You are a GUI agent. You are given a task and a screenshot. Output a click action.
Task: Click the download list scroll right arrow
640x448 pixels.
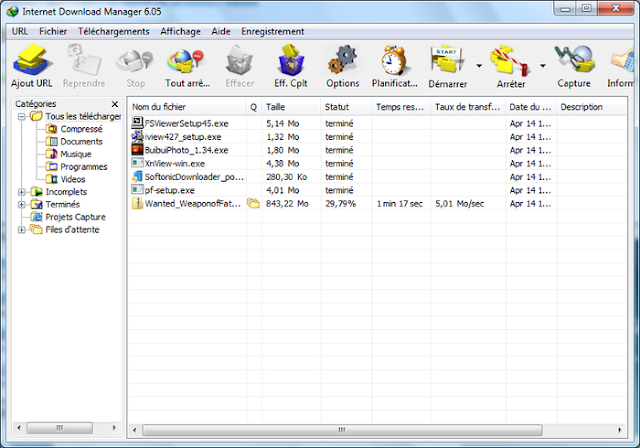pos(620,430)
